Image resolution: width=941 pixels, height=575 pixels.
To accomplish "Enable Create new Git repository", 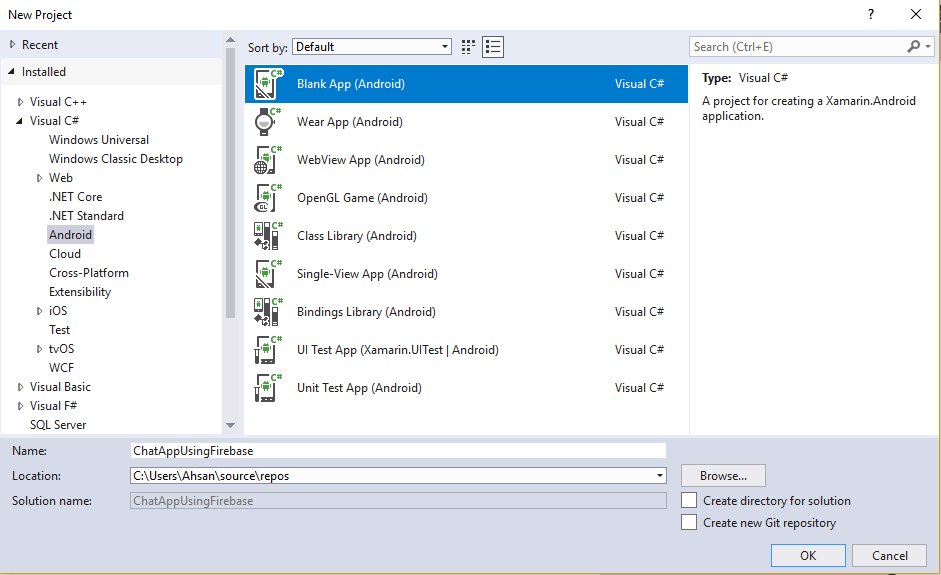I will [689, 522].
